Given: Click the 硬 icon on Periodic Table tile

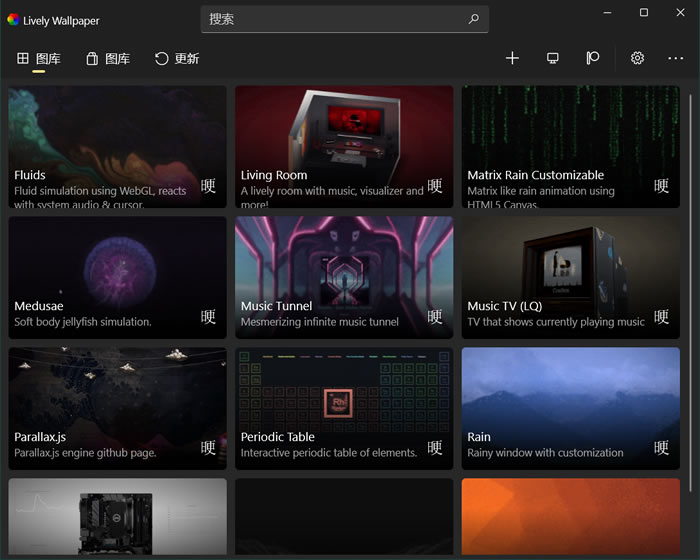Looking at the screenshot, I should click(435, 448).
